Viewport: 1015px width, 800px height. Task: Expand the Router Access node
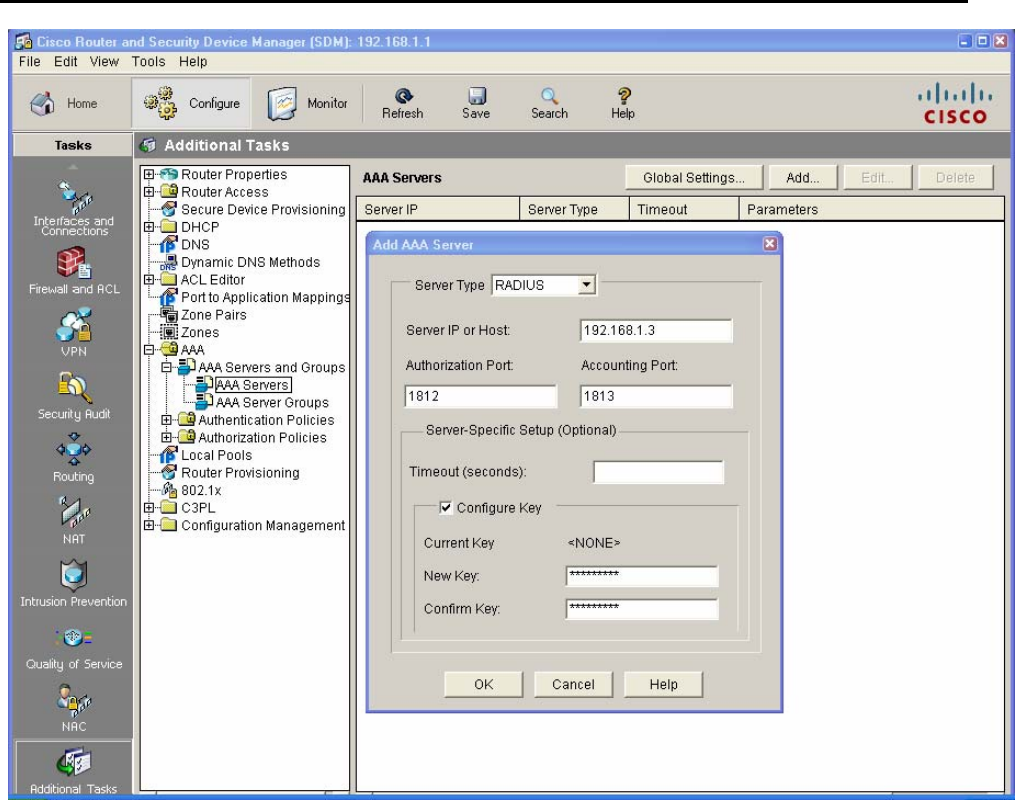149,192
